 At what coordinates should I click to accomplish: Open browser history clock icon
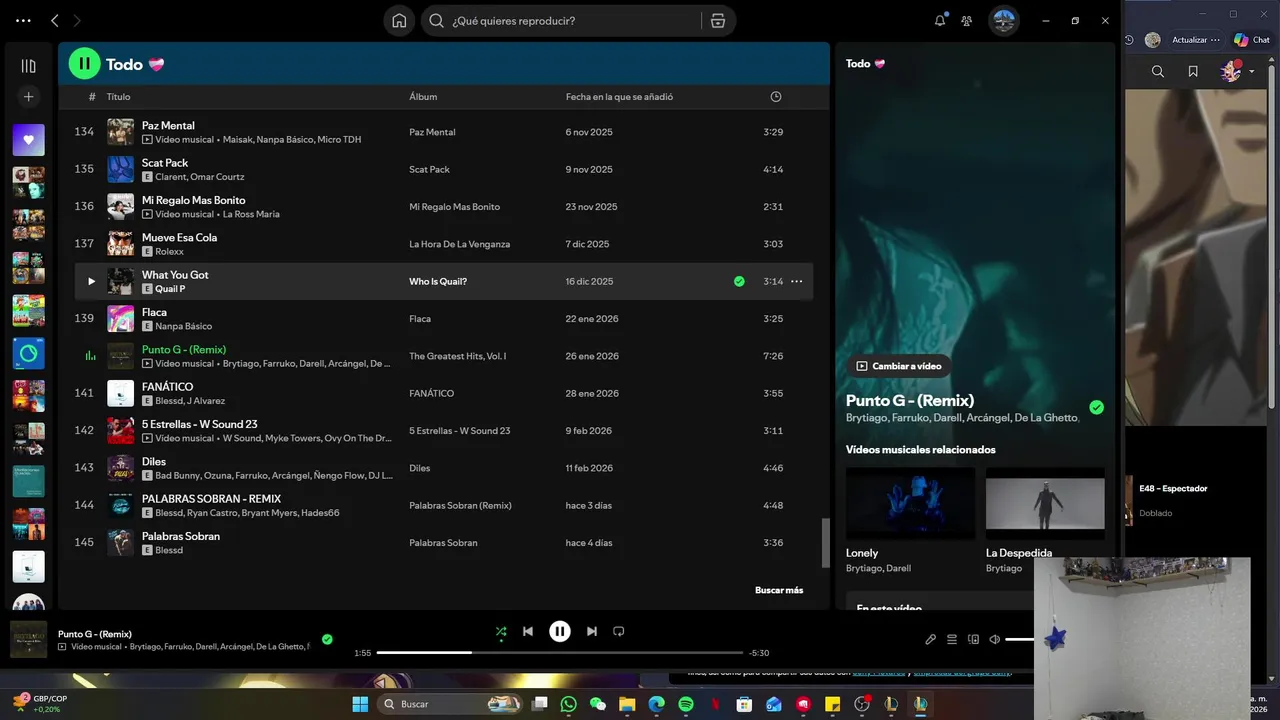point(1129,40)
